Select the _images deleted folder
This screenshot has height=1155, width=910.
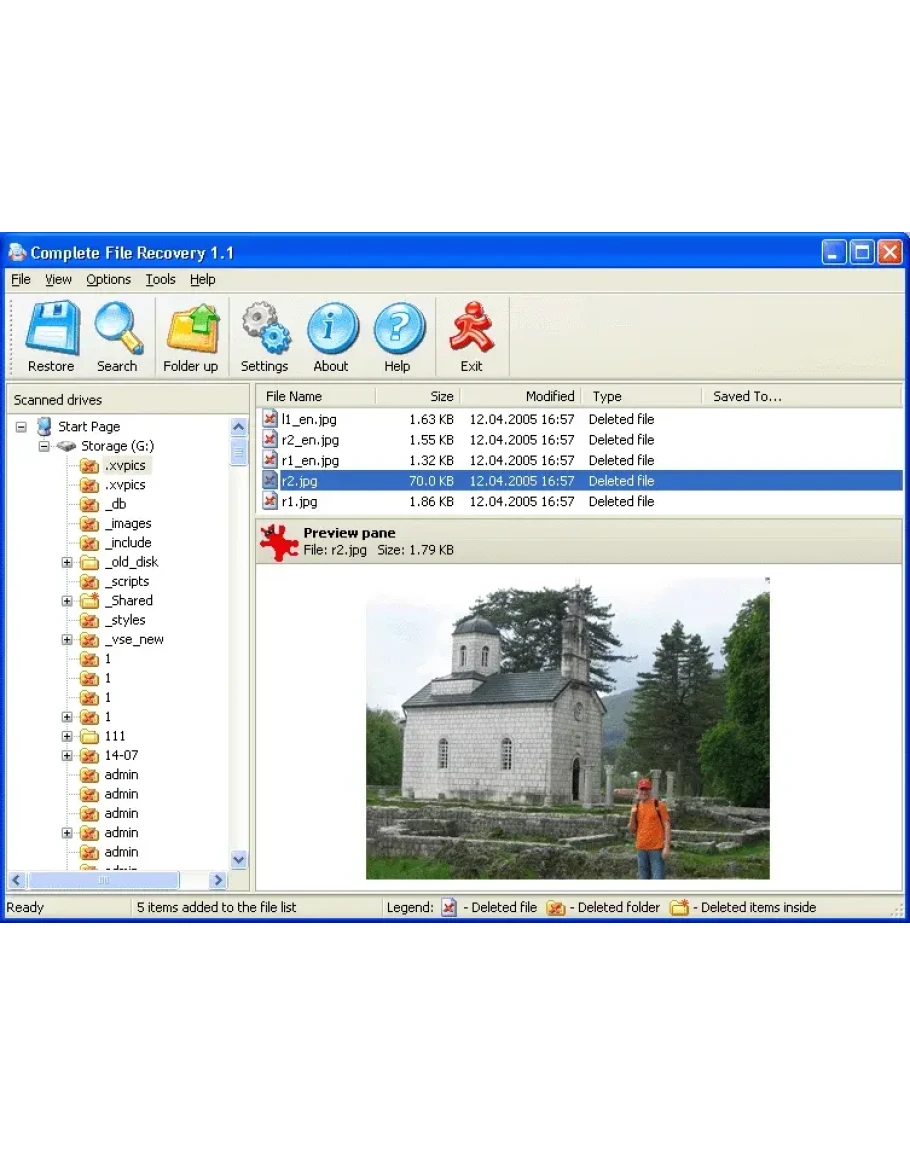tap(127, 523)
